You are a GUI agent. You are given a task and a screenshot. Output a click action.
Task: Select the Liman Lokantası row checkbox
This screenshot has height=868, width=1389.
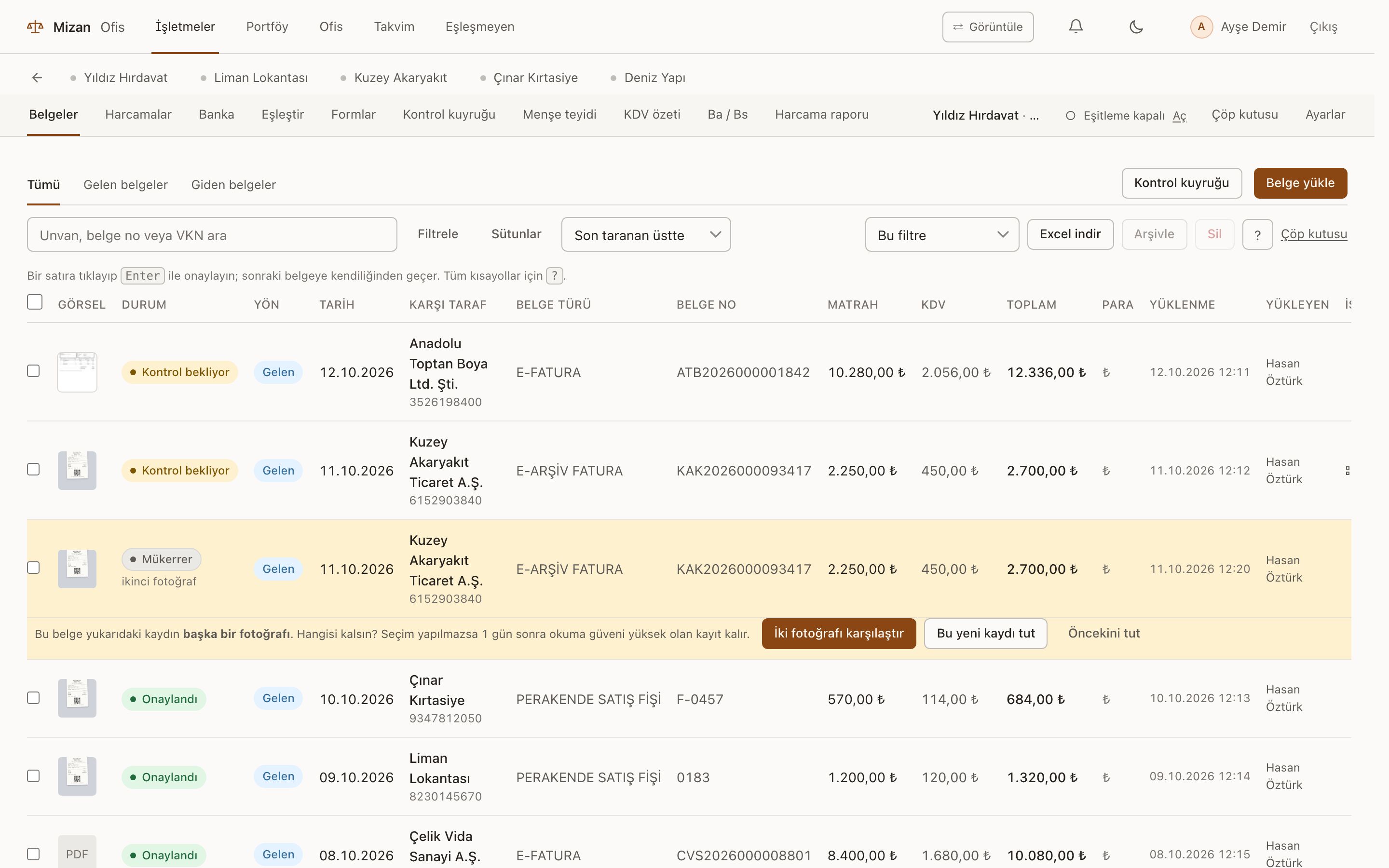point(33,776)
